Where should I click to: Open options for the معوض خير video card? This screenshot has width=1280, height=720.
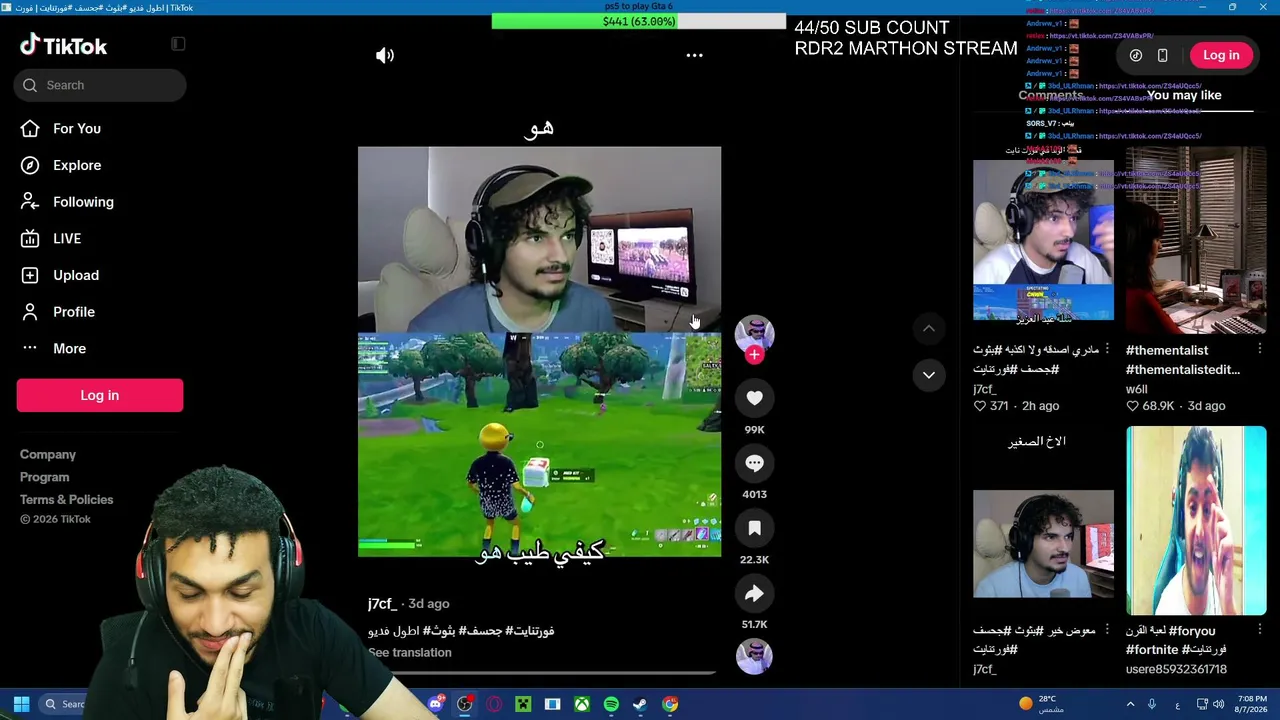click(1107, 630)
